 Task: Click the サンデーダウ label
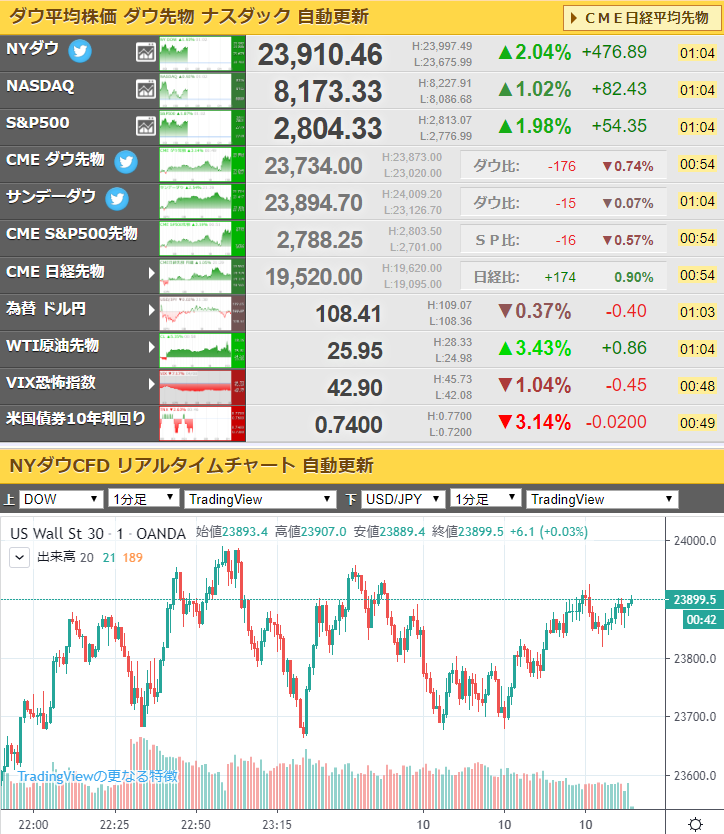(x=51, y=197)
